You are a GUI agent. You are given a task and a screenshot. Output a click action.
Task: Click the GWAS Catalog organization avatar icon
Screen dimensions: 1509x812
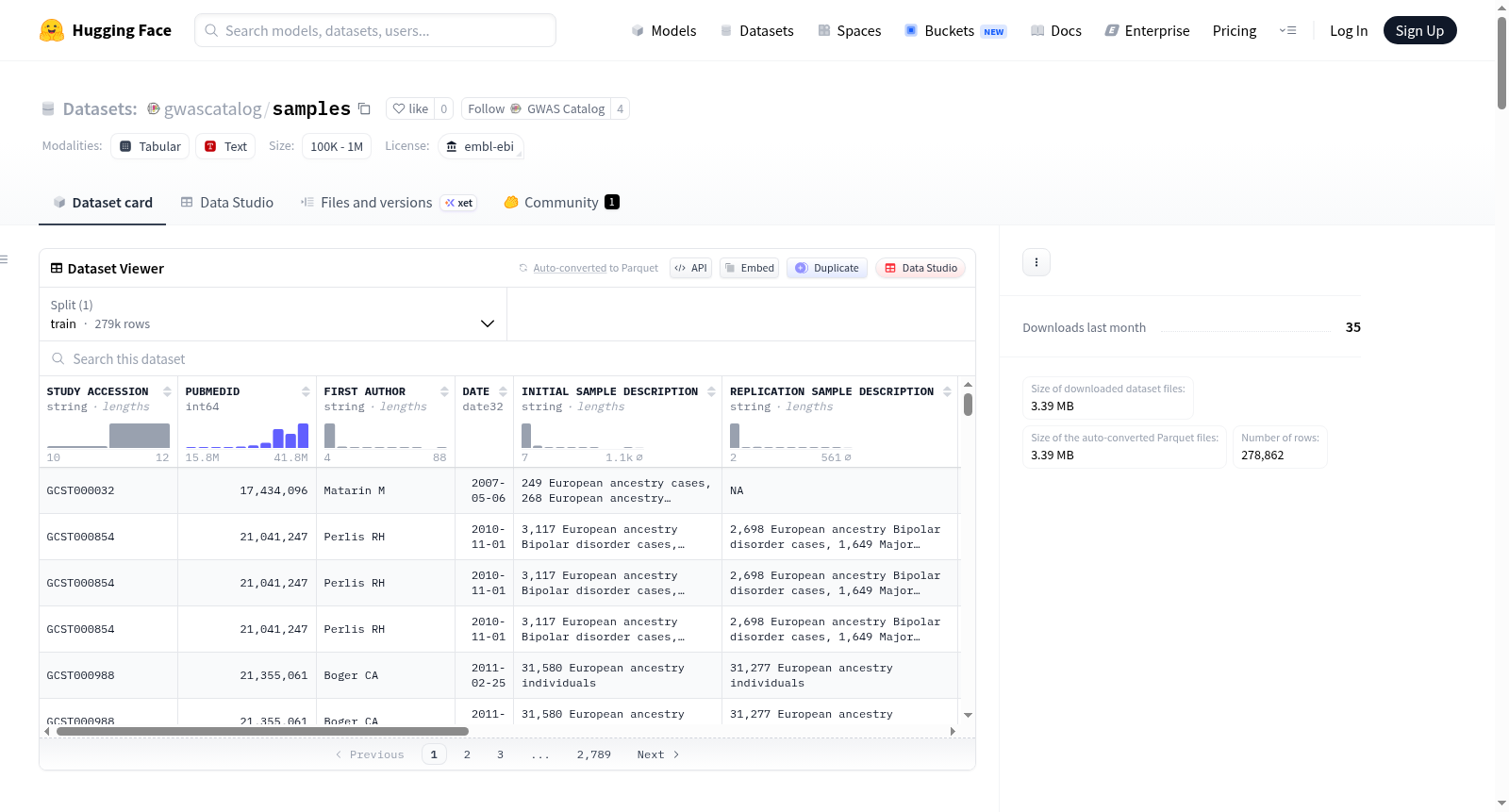[x=154, y=108]
